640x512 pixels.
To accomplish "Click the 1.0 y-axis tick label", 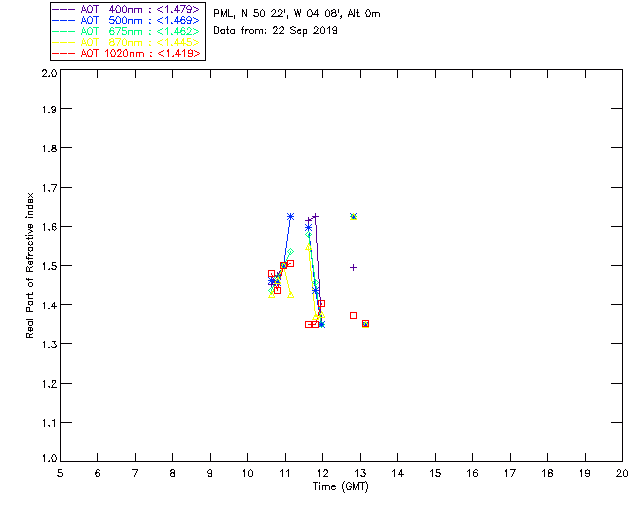I will 49,458.
